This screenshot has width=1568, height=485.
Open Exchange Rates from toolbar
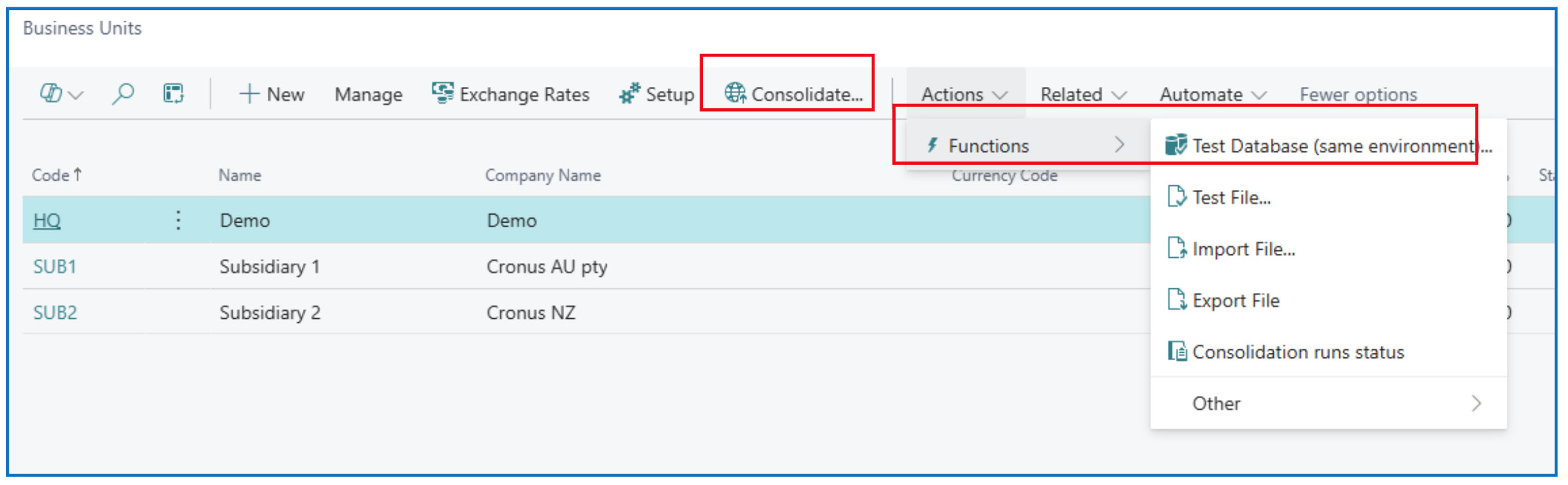pyautogui.click(x=510, y=94)
